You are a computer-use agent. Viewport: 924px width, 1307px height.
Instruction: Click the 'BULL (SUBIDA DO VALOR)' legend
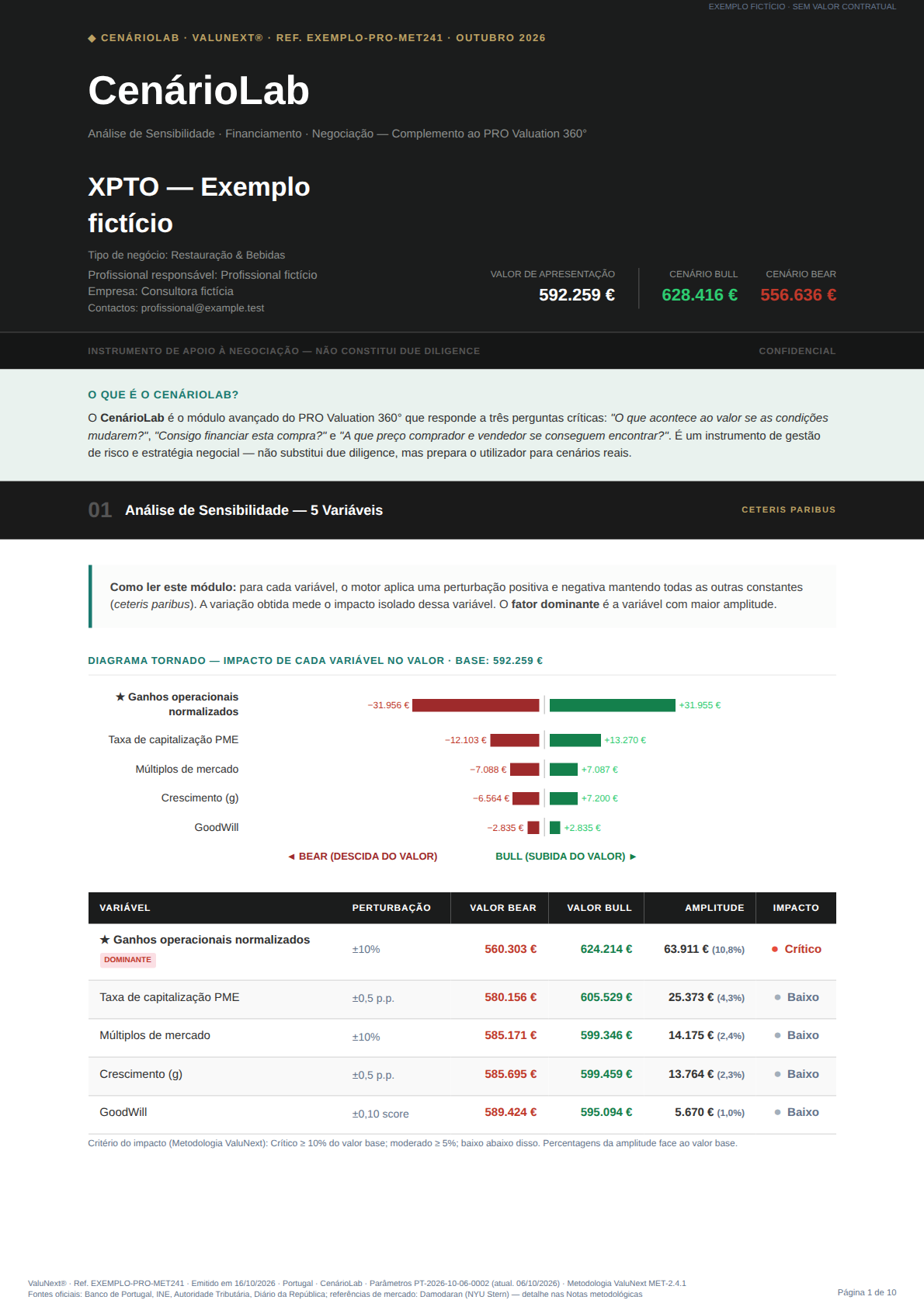(566, 857)
